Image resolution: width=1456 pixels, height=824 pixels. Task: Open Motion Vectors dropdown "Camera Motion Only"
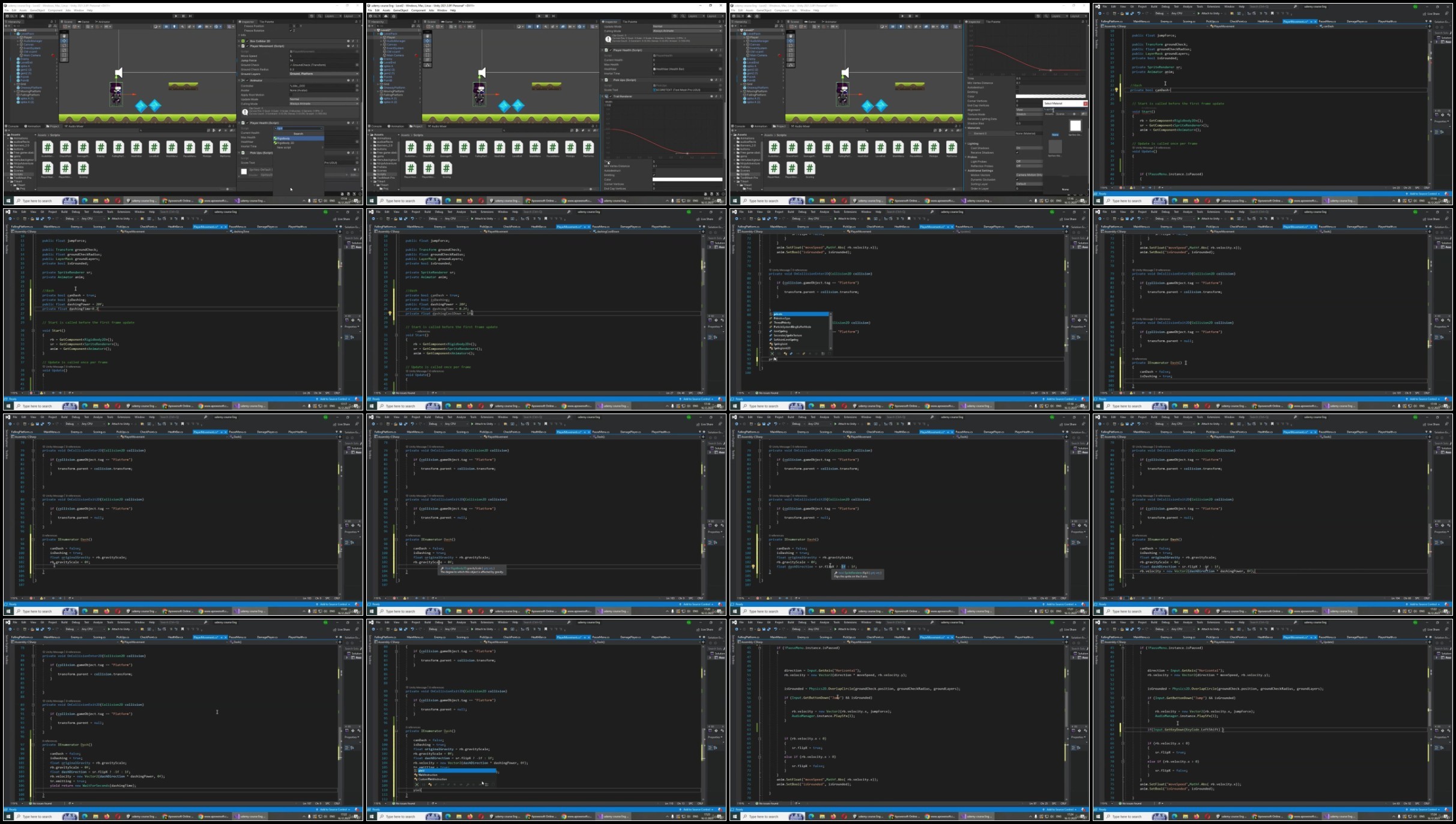pyautogui.click(x=1029, y=175)
